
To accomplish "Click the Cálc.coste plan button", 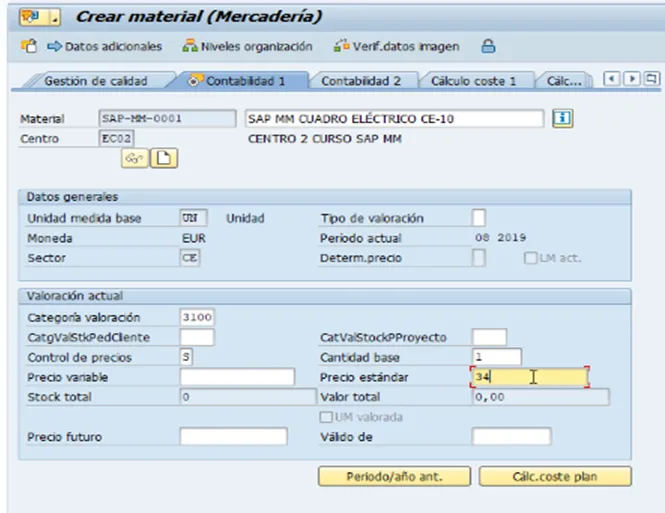I will tap(555, 477).
